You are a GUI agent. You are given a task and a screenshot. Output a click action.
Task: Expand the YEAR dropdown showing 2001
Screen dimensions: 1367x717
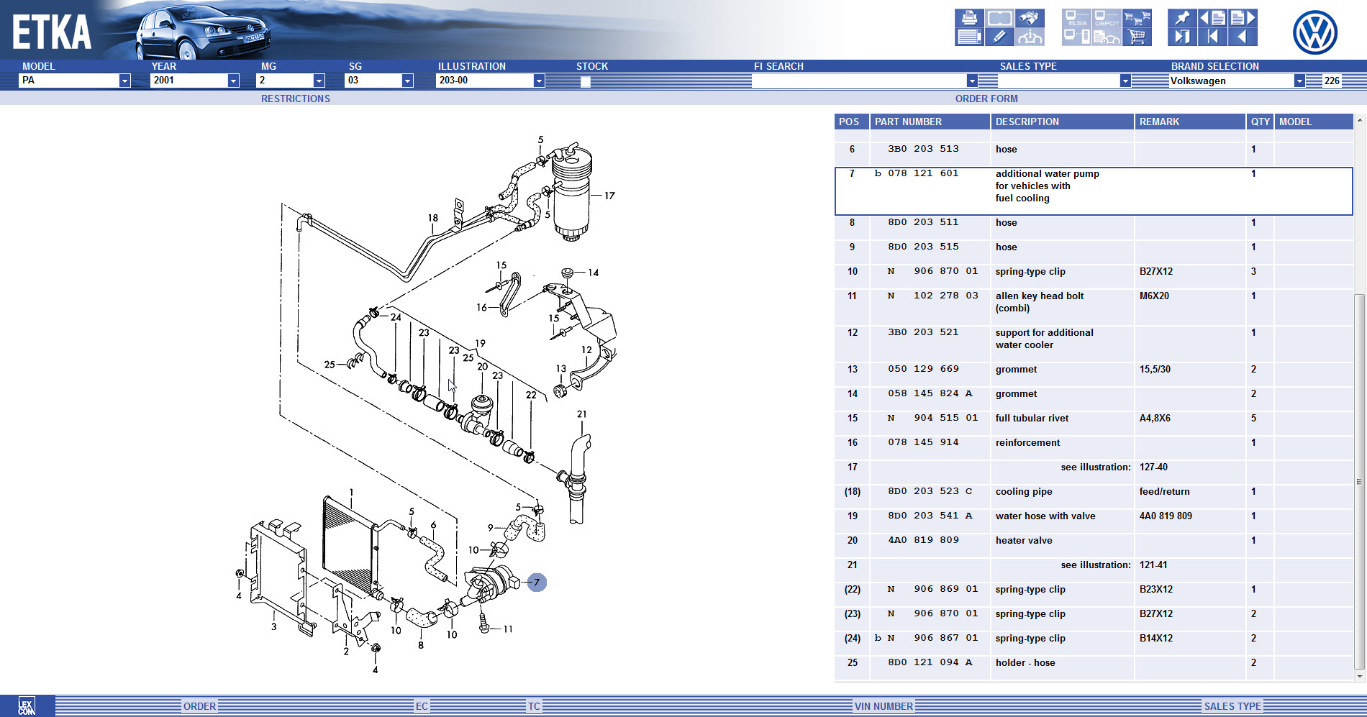[x=233, y=81]
